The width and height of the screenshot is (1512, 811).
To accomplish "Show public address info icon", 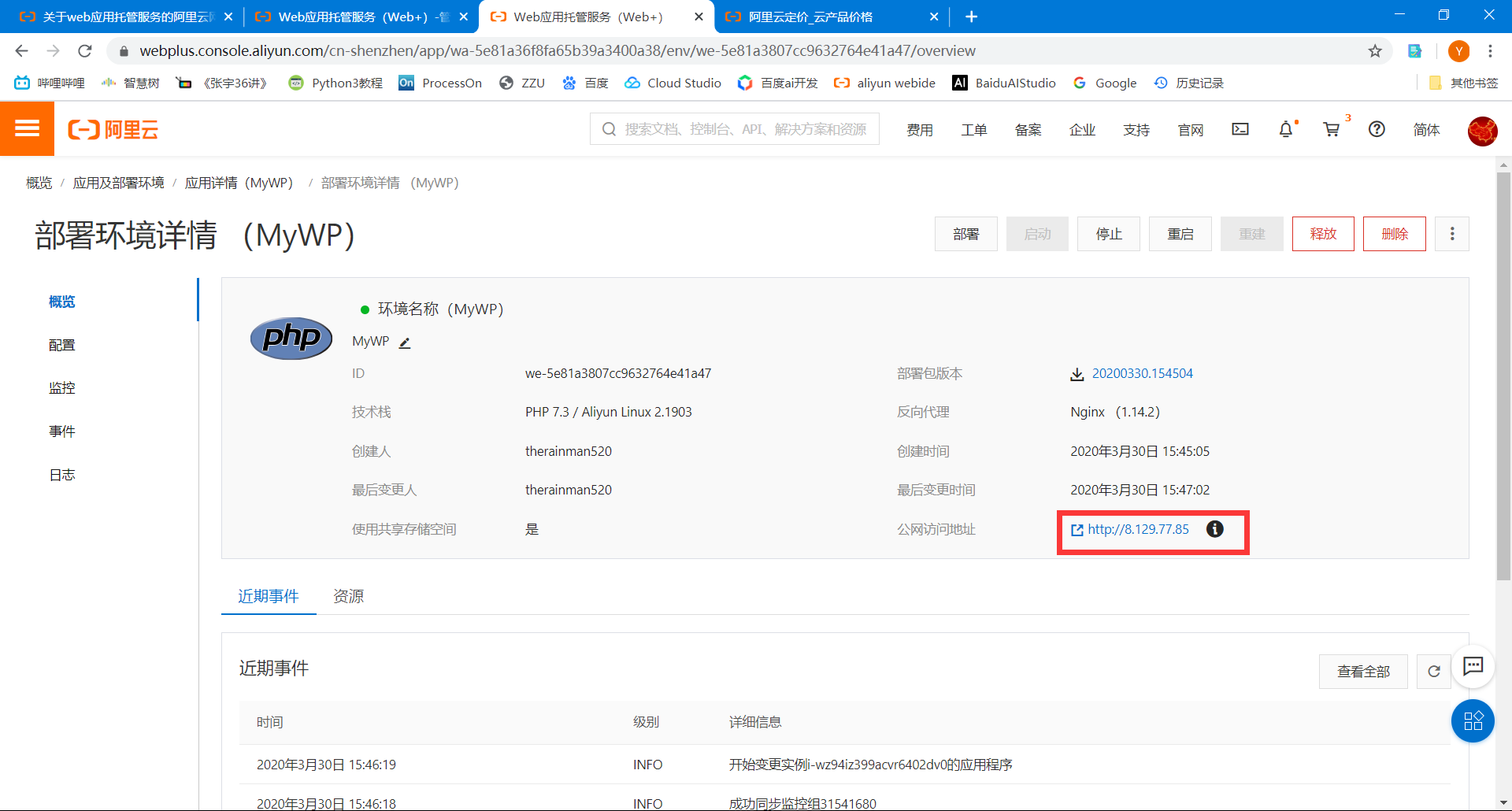I will 1215,529.
